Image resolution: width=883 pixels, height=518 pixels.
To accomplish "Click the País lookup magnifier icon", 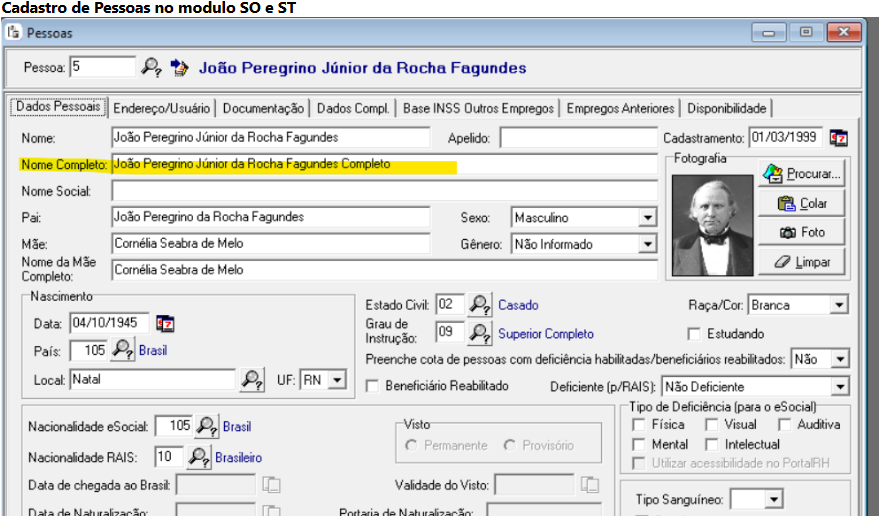I will (123, 351).
